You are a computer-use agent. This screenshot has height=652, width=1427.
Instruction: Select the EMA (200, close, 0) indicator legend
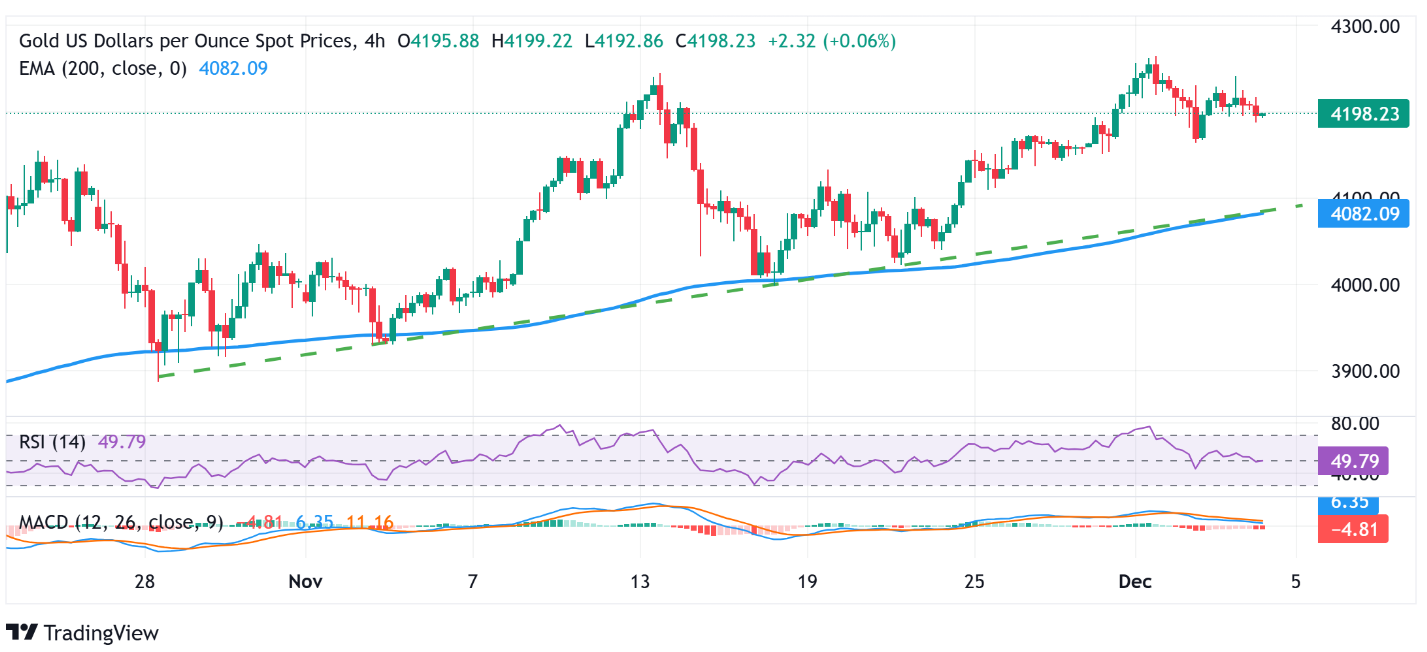103,68
